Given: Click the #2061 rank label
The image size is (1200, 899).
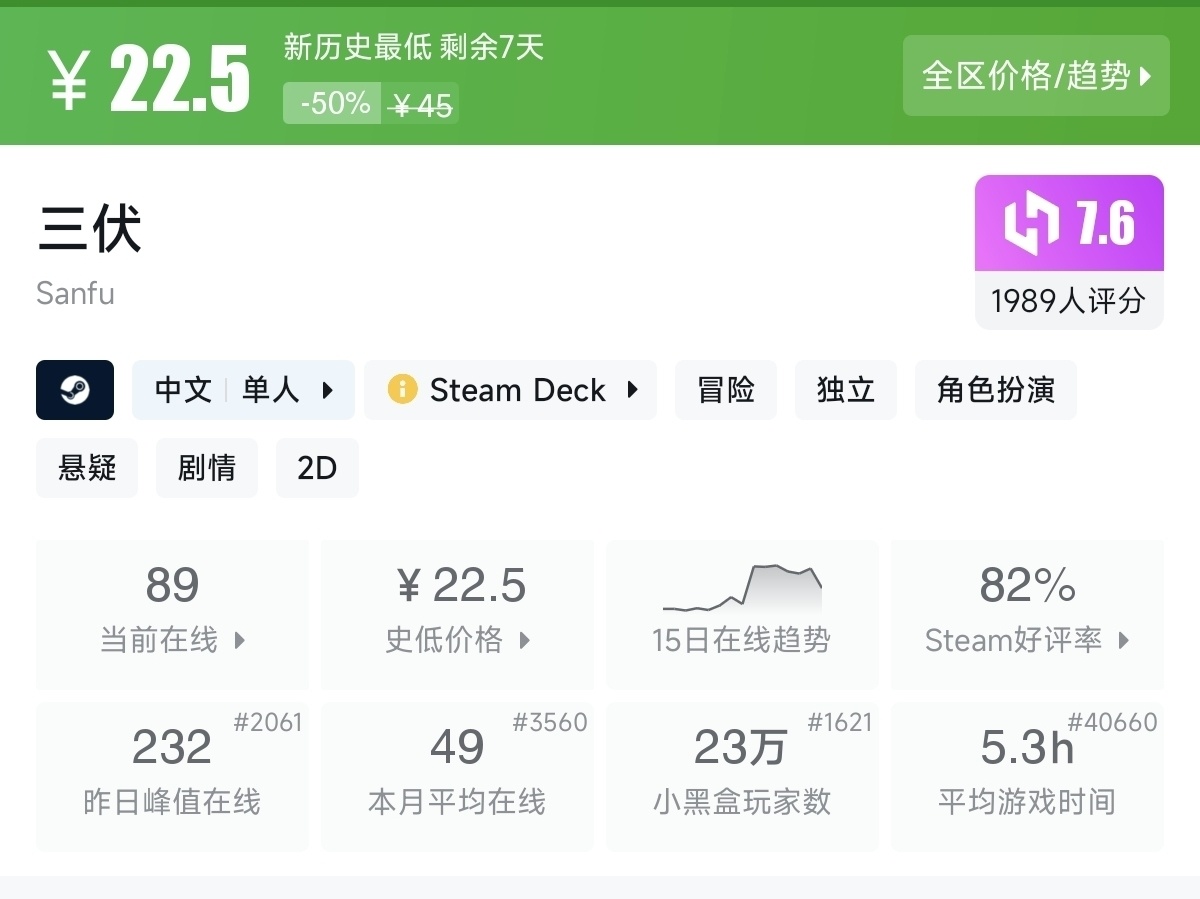Looking at the screenshot, I should [268, 722].
